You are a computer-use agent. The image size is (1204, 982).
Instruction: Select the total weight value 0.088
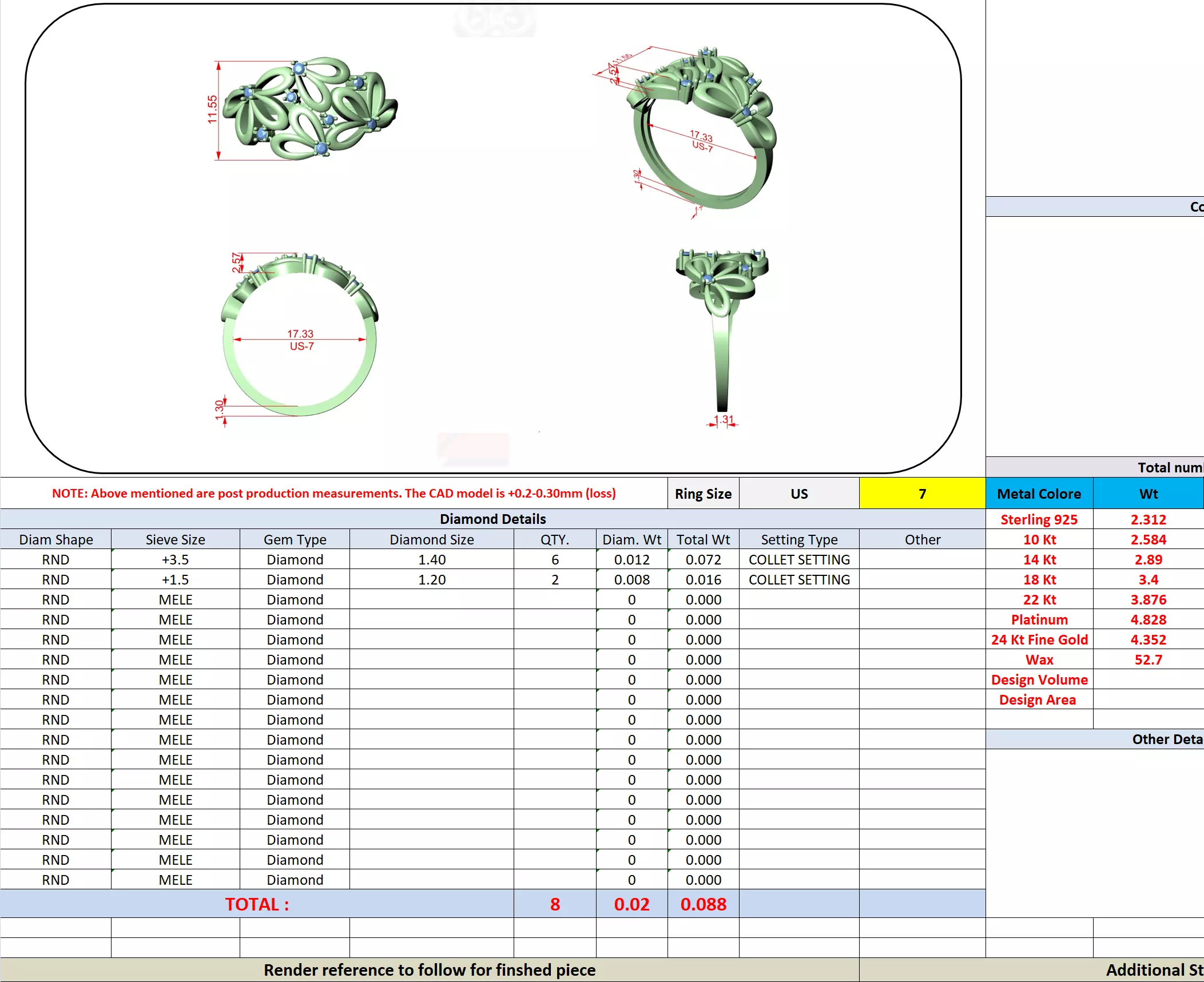click(x=703, y=904)
